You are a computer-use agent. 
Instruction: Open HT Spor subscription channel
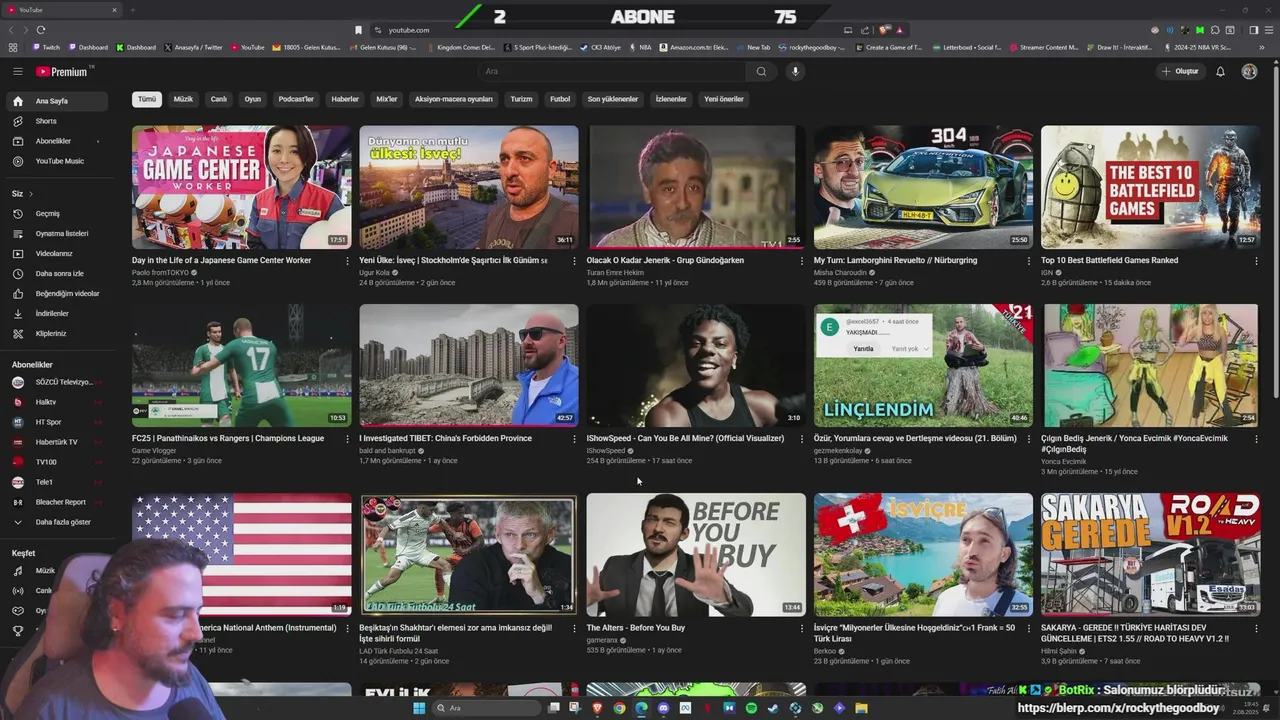[x=58, y=422]
